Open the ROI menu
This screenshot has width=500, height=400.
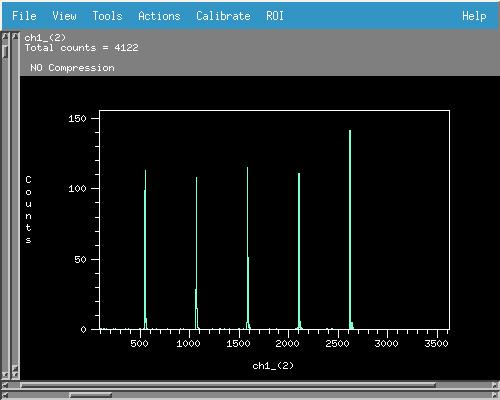pos(275,16)
